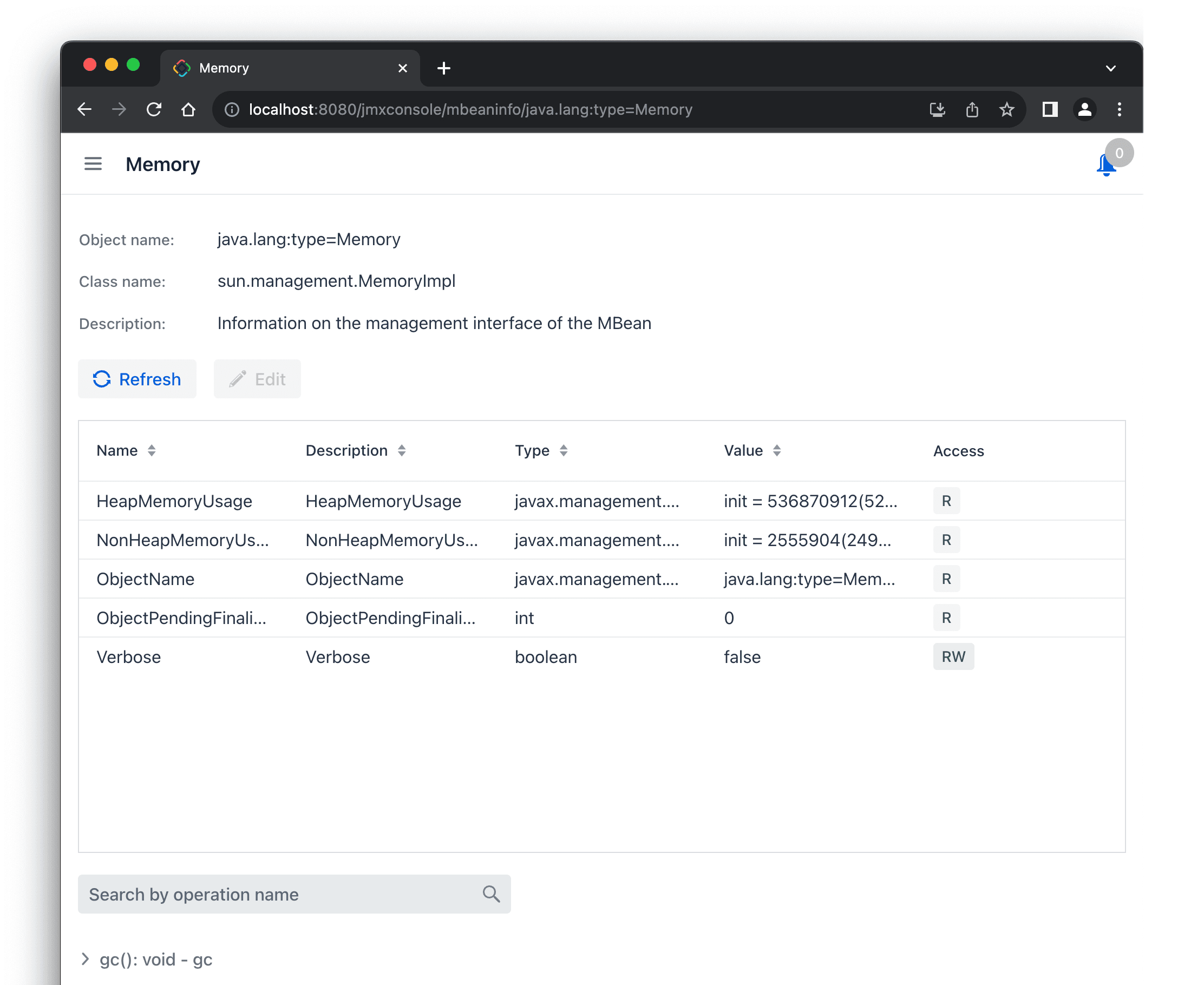The height and width of the screenshot is (985, 1204).
Task: Click the install app icon in address bar
Action: tap(937, 109)
